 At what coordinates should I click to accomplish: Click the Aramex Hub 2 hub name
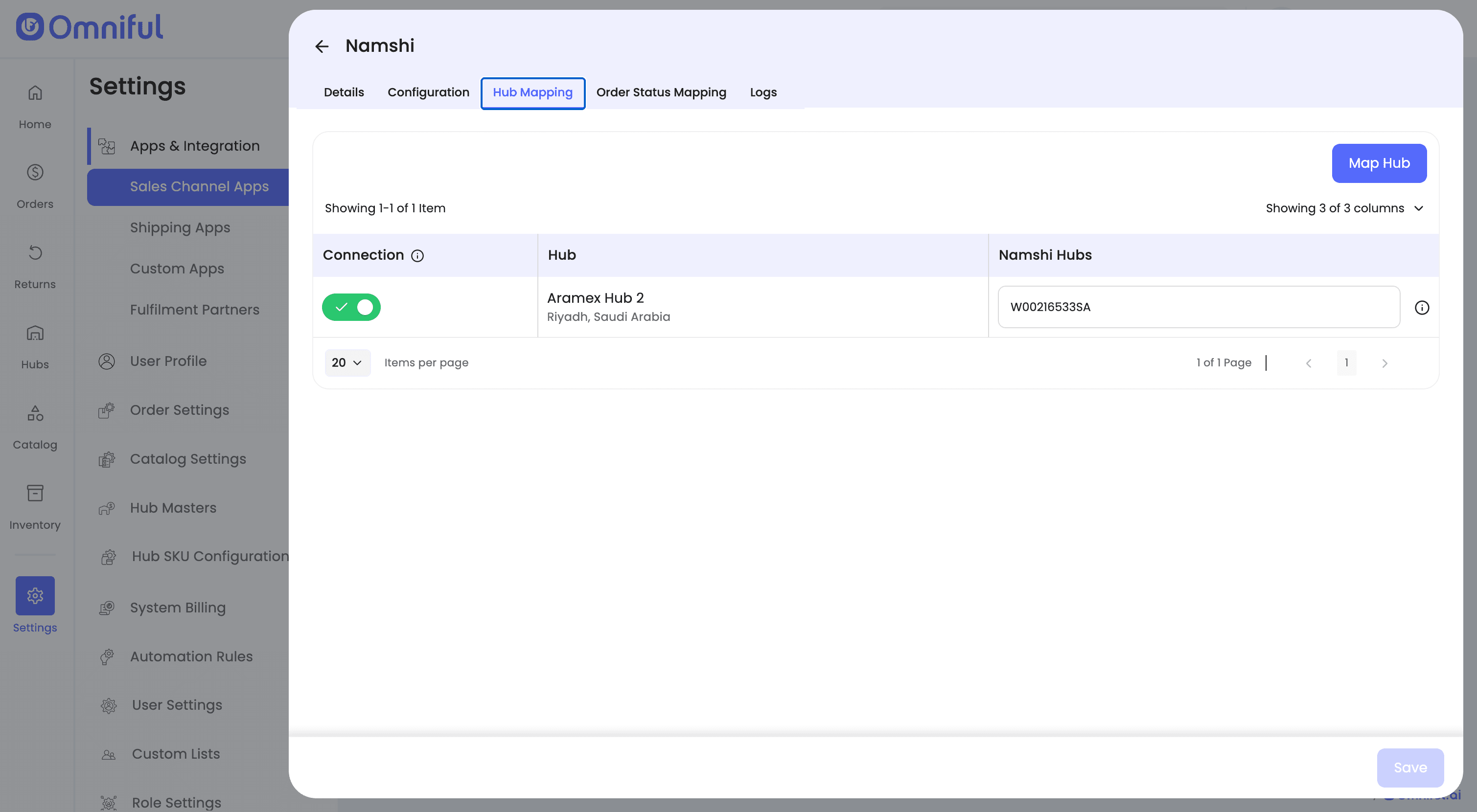pyautogui.click(x=595, y=298)
